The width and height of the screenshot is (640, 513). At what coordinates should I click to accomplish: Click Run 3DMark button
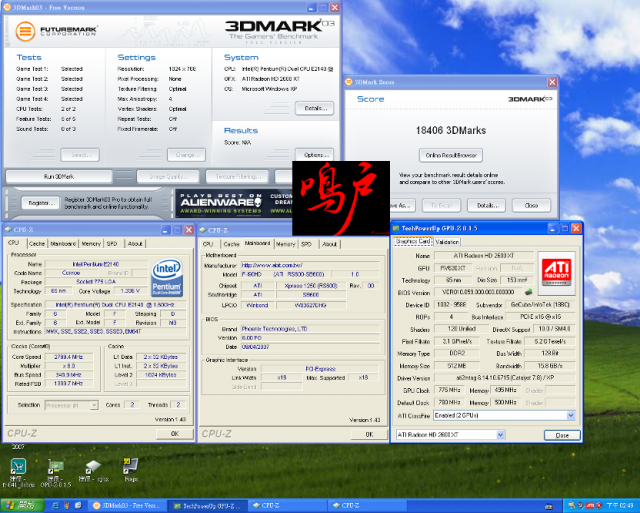click(59, 176)
